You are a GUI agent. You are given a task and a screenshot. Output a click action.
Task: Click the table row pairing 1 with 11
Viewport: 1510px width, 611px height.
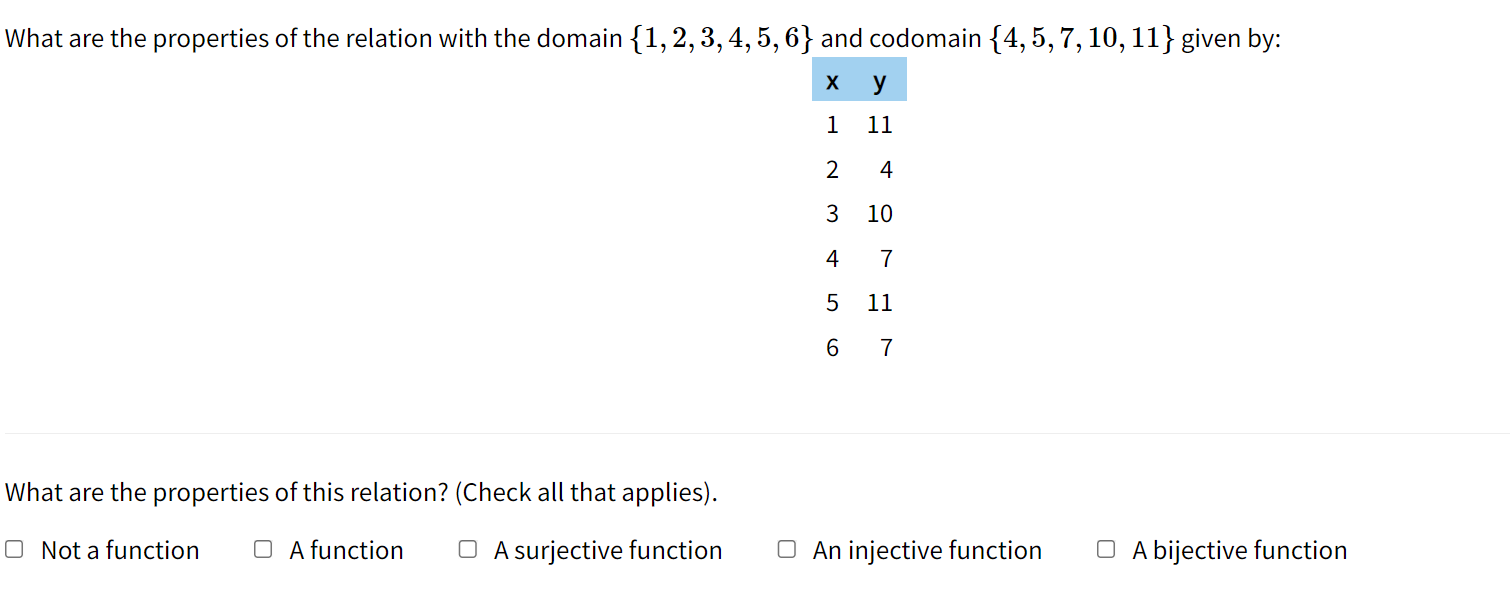tap(856, 124)
